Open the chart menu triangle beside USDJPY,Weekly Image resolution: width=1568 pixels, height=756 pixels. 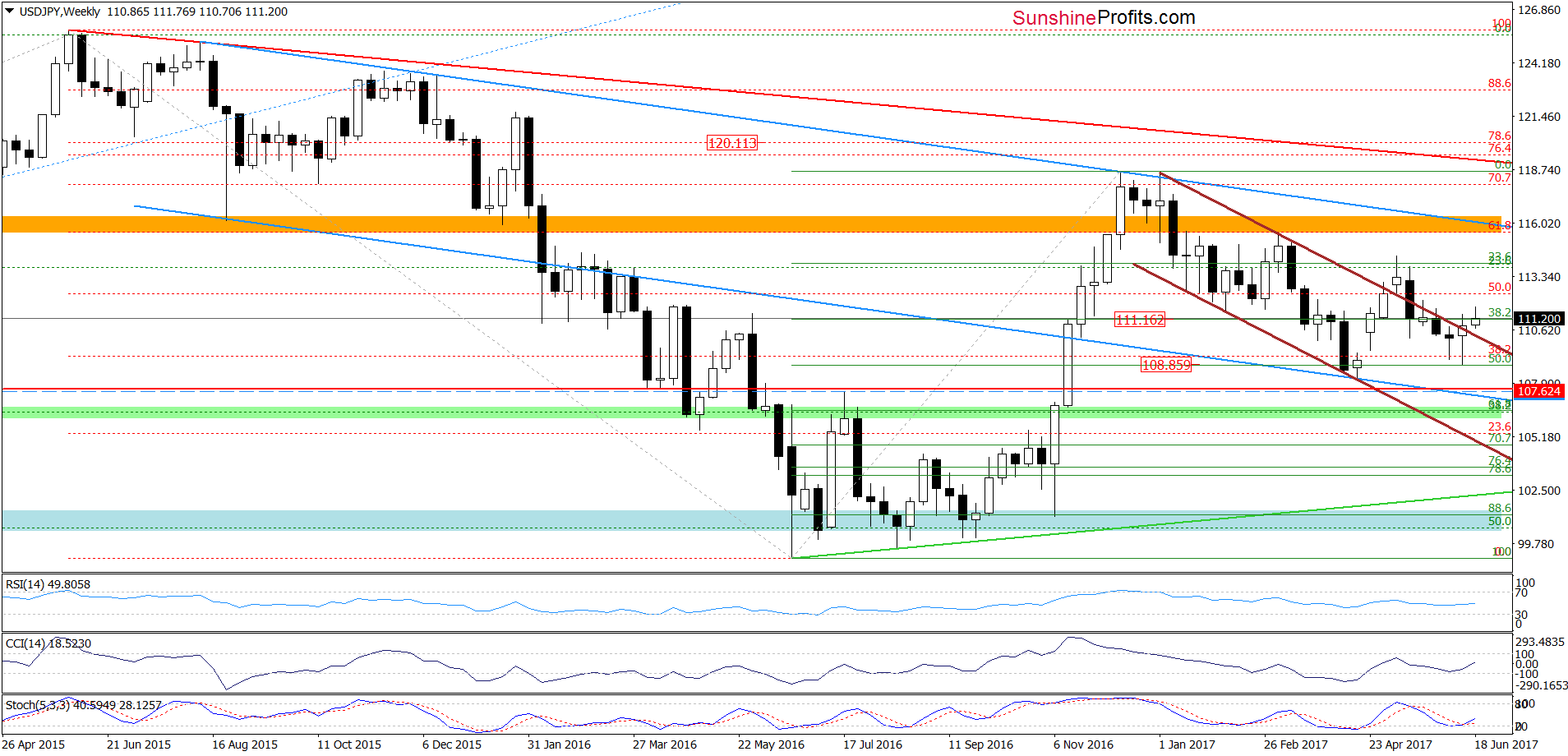[x=10, y=12]
